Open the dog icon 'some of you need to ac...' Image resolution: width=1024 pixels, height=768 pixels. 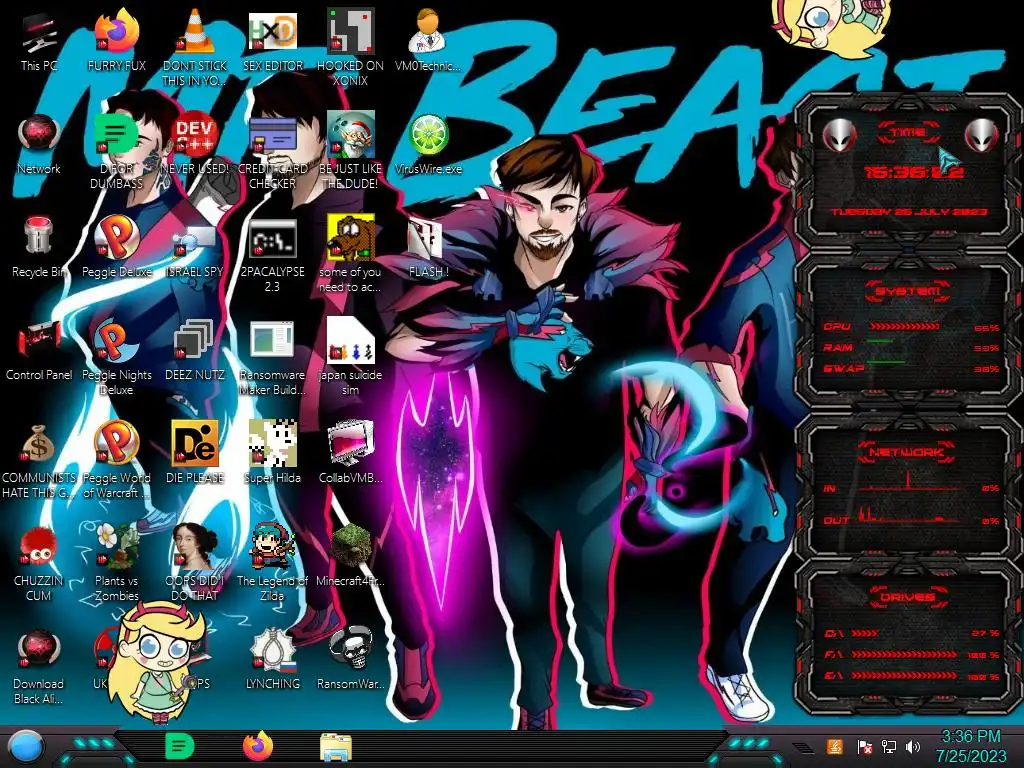tap(350, 255)
